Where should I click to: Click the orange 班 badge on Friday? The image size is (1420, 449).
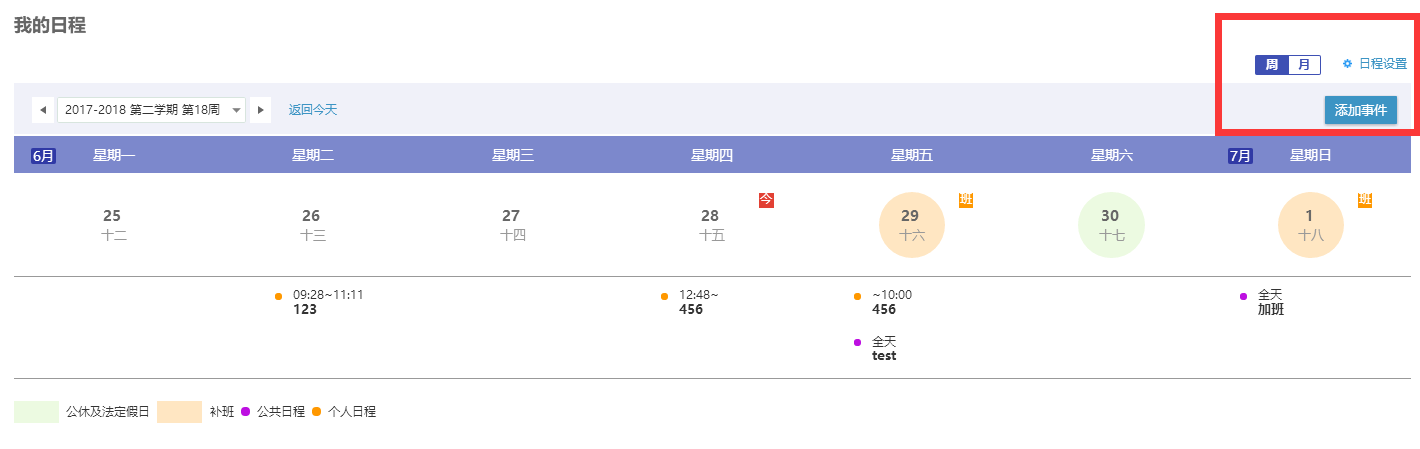click(966, 200)
